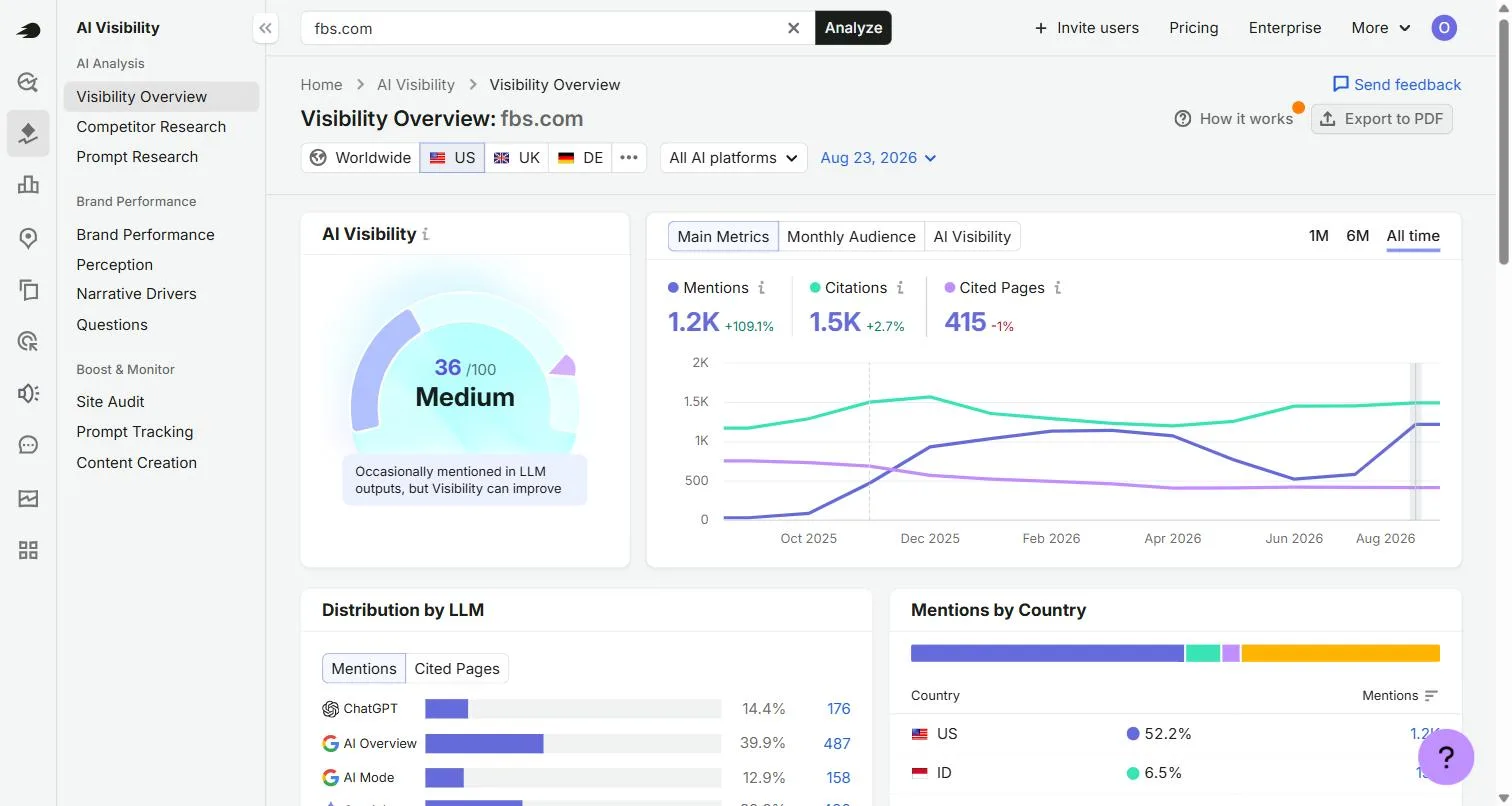Show more regions with ellipsis button
Viewport: 1512px width, 806px height.
[628, 158]
